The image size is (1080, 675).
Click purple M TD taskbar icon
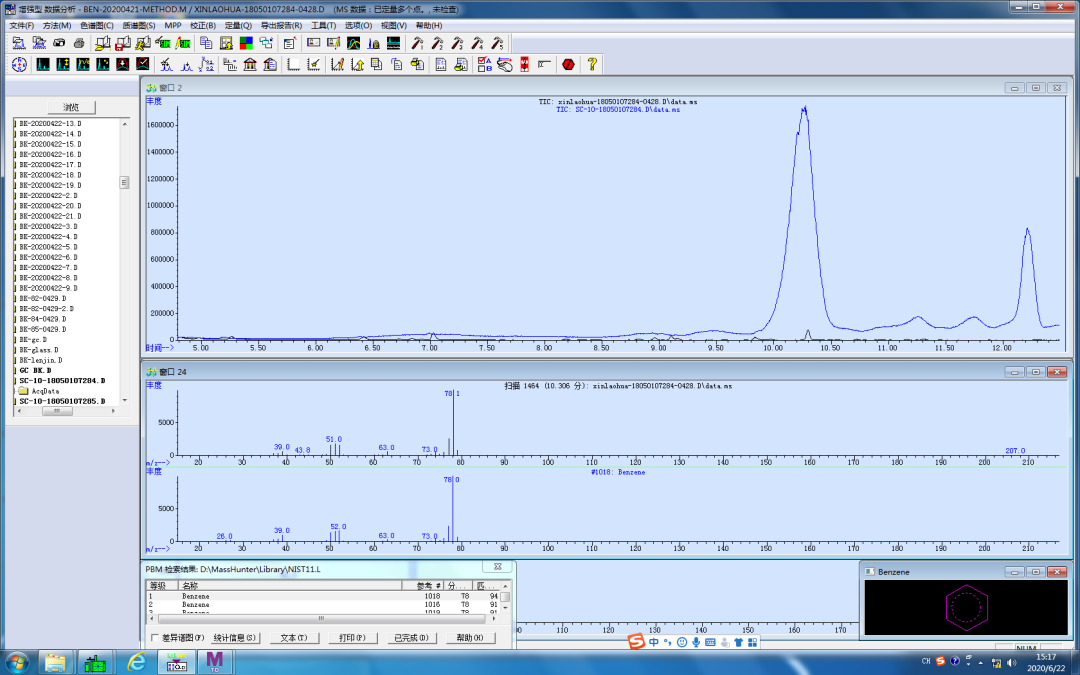[x=215, y=663]
